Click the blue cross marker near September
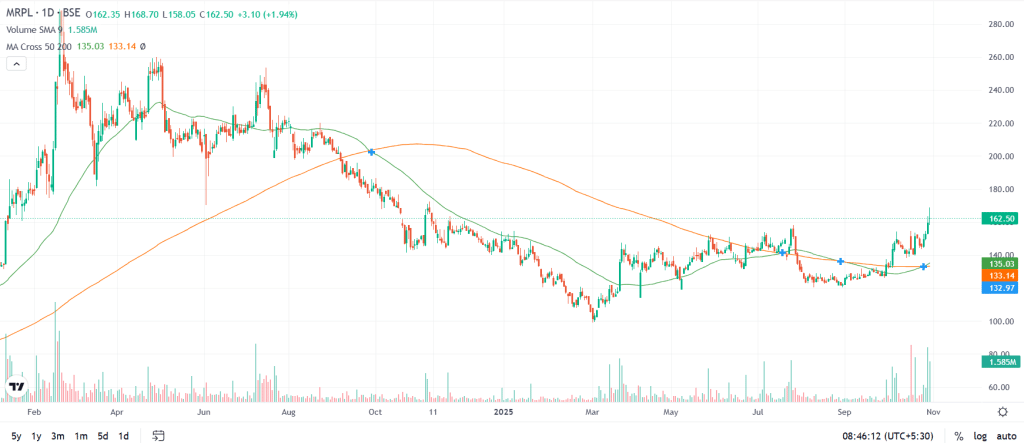 pyautogui.click(x=841, y=261)
